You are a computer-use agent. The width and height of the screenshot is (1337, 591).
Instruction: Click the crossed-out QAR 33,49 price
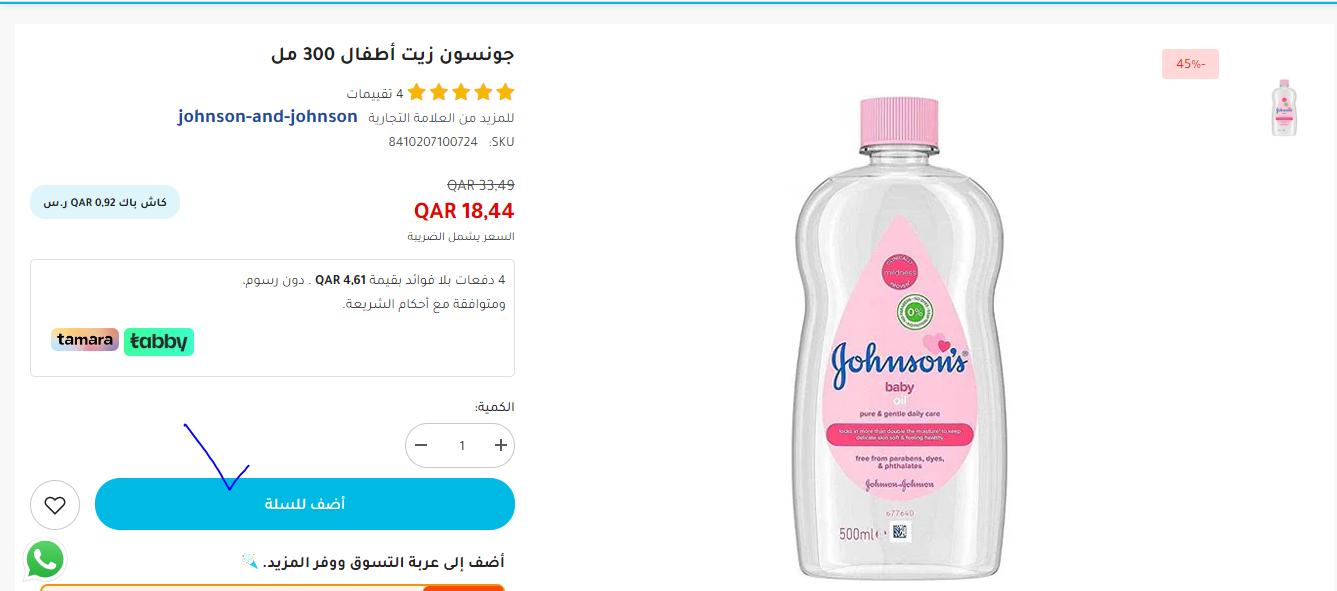[481, 185]
